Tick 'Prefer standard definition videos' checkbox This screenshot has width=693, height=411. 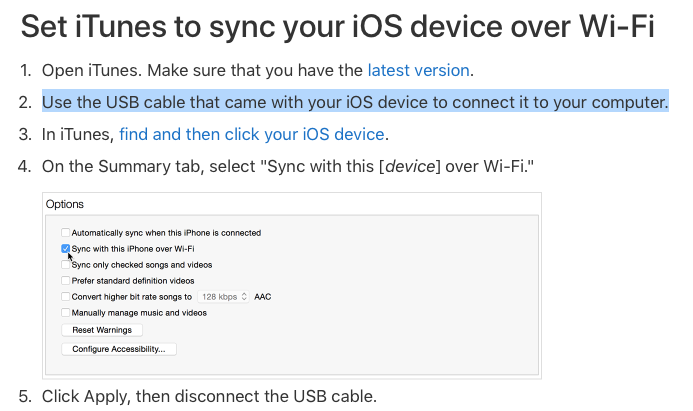click(66, 281)
